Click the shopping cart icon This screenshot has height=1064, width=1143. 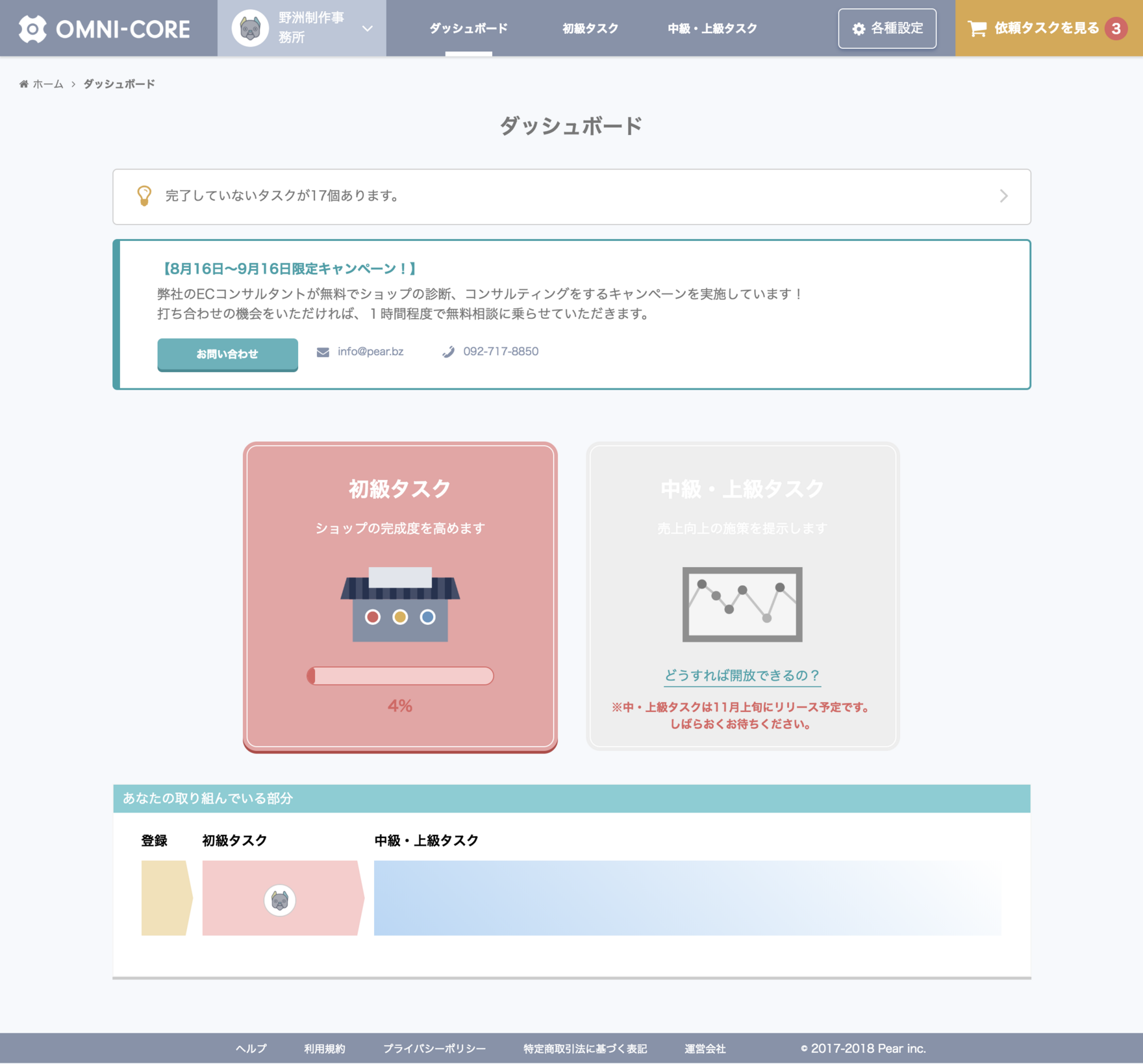[977, 29]
